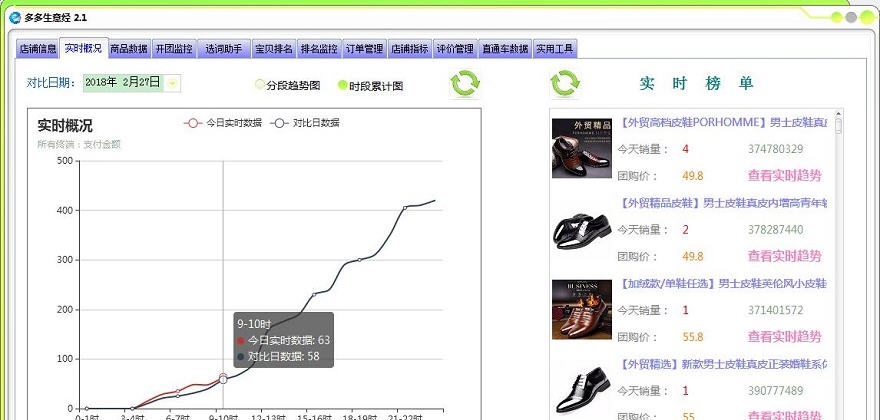Open 查看实时趋势 for product 371401572
This screenshot has height=420, width=880.
pos(784,336)
